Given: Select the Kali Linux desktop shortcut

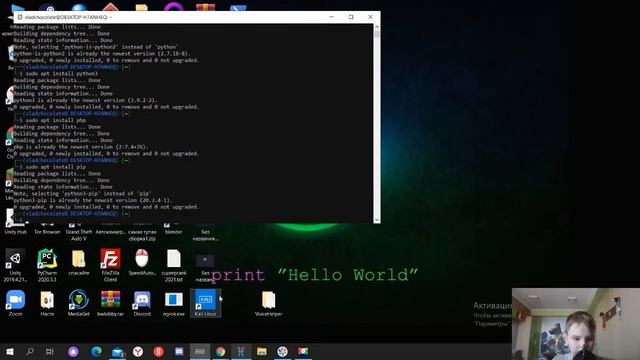Looking at the screenshot, I should (x=205, y=303).
